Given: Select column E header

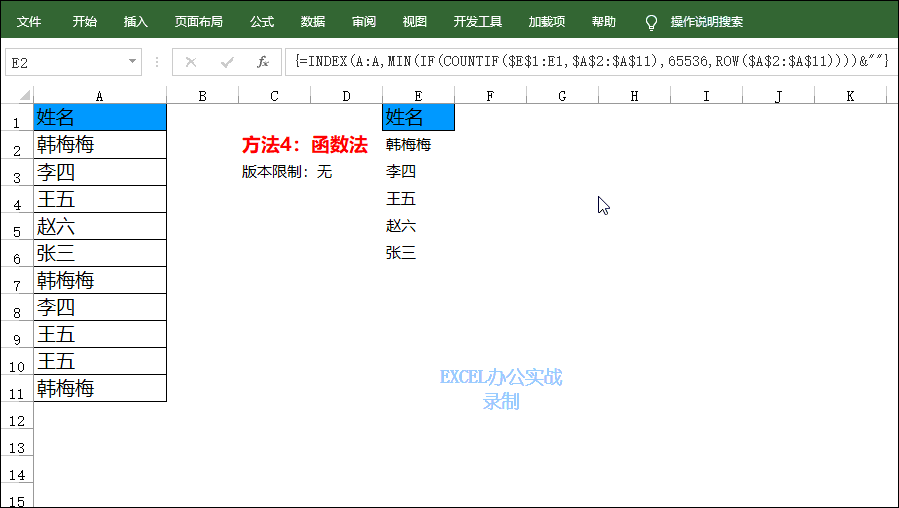Looking at the screenshot, I should [x=418, y=96].
